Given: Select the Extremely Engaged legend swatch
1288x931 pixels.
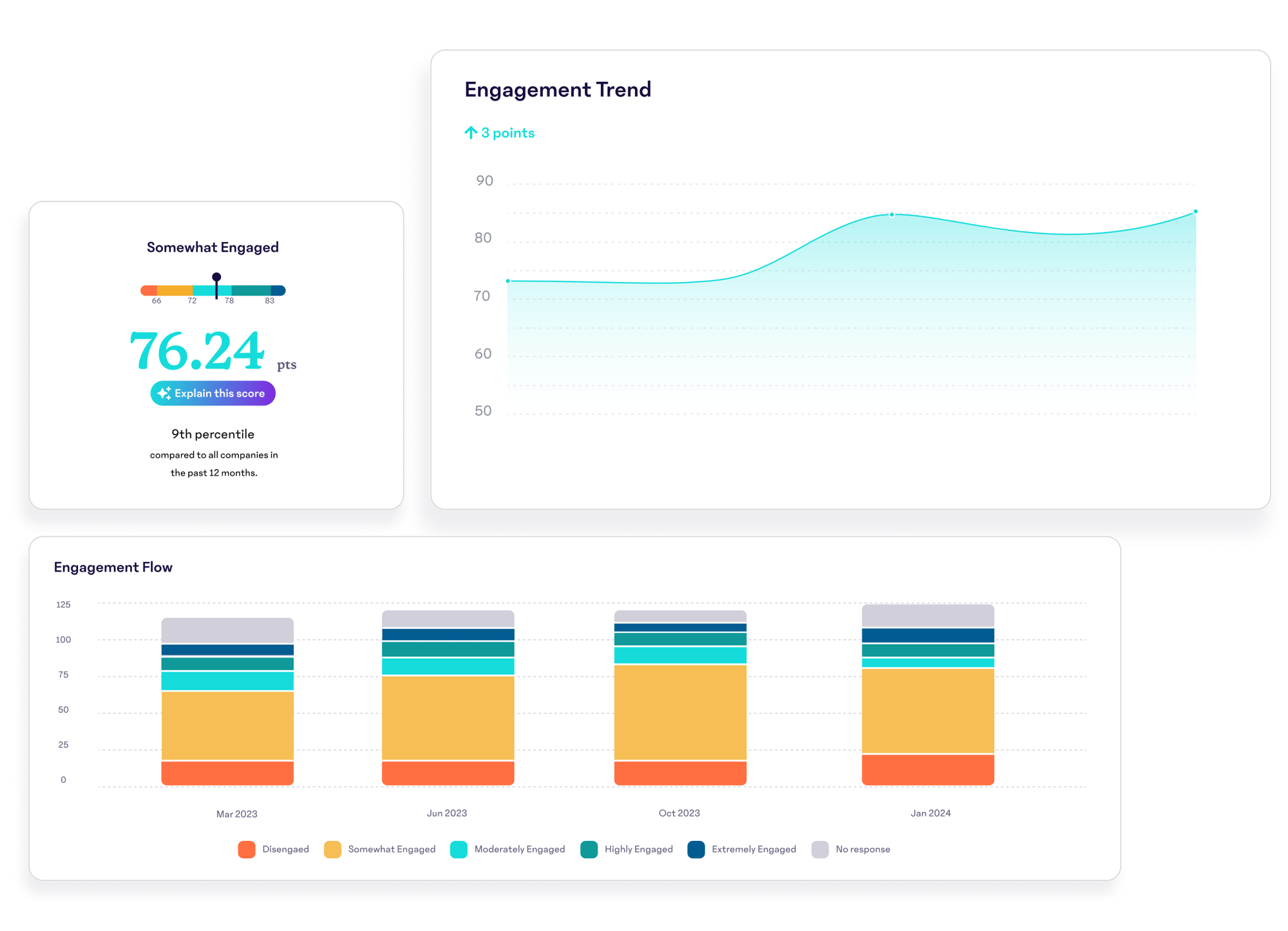Looking at the screenshot, I should 697,849.
